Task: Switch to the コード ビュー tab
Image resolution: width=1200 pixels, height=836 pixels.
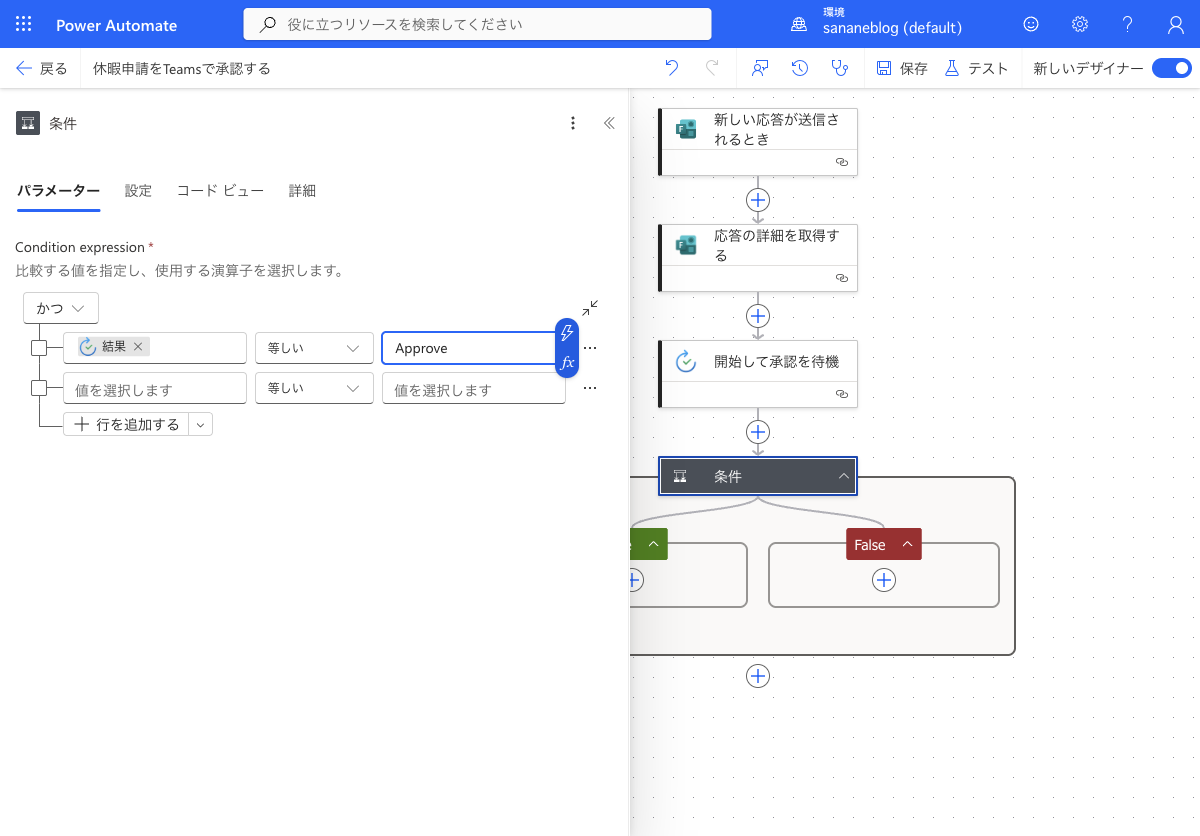Action: pyautogui.click(x=220, y=191)
